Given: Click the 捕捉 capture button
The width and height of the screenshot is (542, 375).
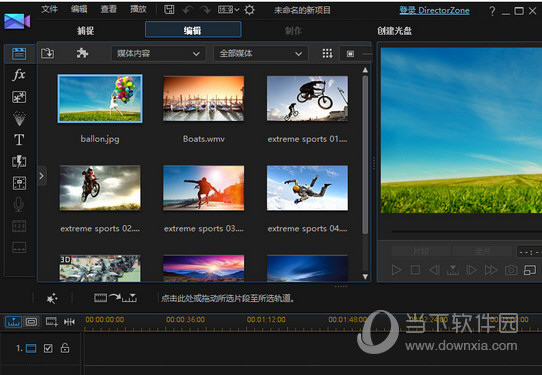Looking at the screenshot, I should (x=85, y=31).
